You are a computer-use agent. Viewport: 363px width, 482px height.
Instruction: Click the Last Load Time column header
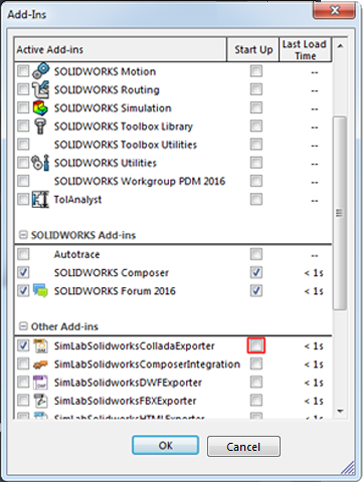coord(305,49)
